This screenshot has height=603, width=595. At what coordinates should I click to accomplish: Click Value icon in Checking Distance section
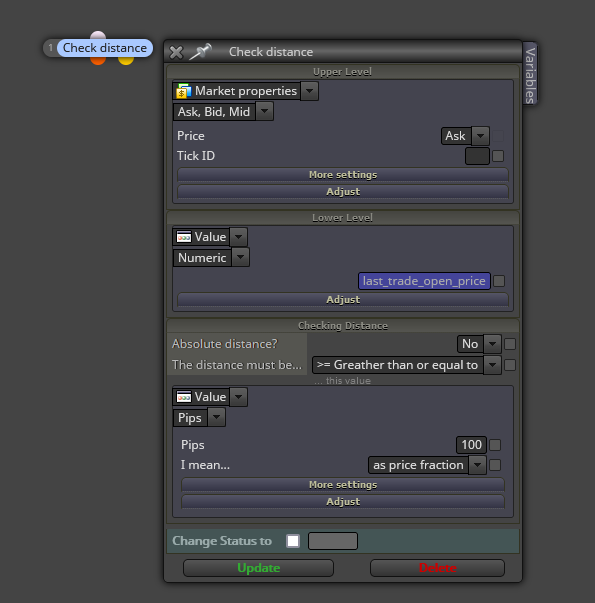(x=184, y=397)
